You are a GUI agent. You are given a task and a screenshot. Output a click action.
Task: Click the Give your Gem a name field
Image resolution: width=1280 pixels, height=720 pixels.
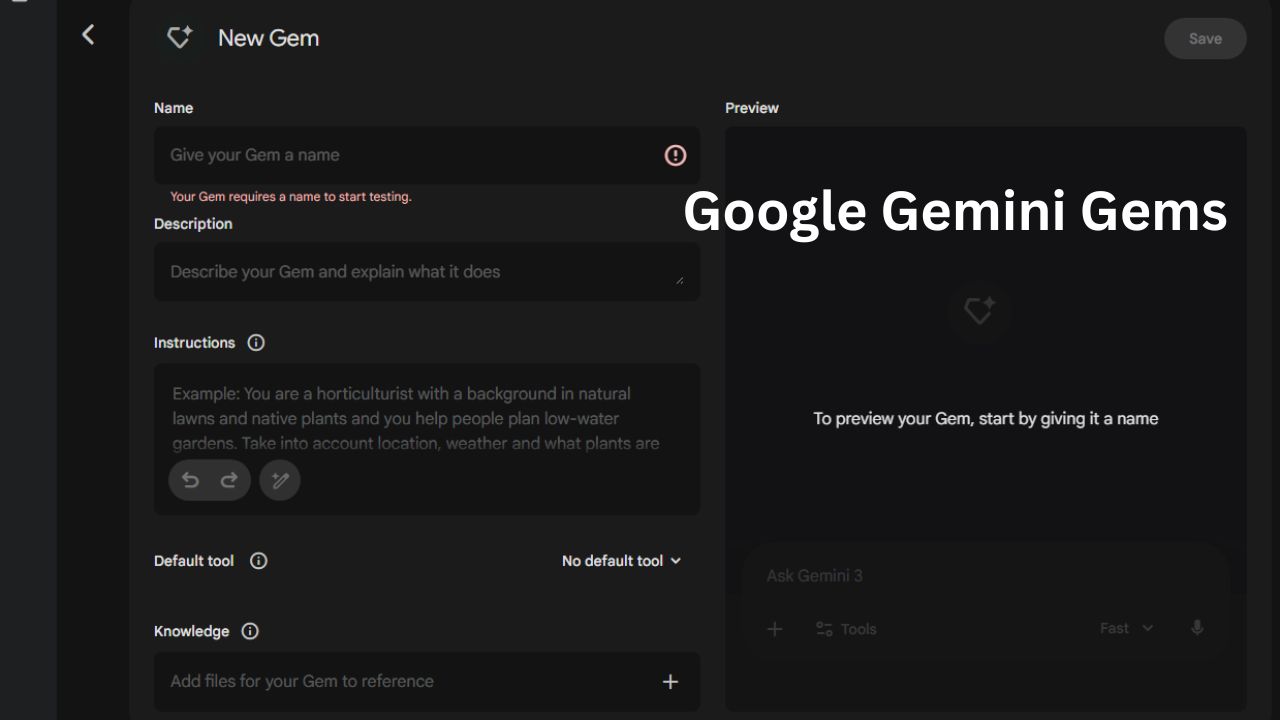[x=400, y=155]
